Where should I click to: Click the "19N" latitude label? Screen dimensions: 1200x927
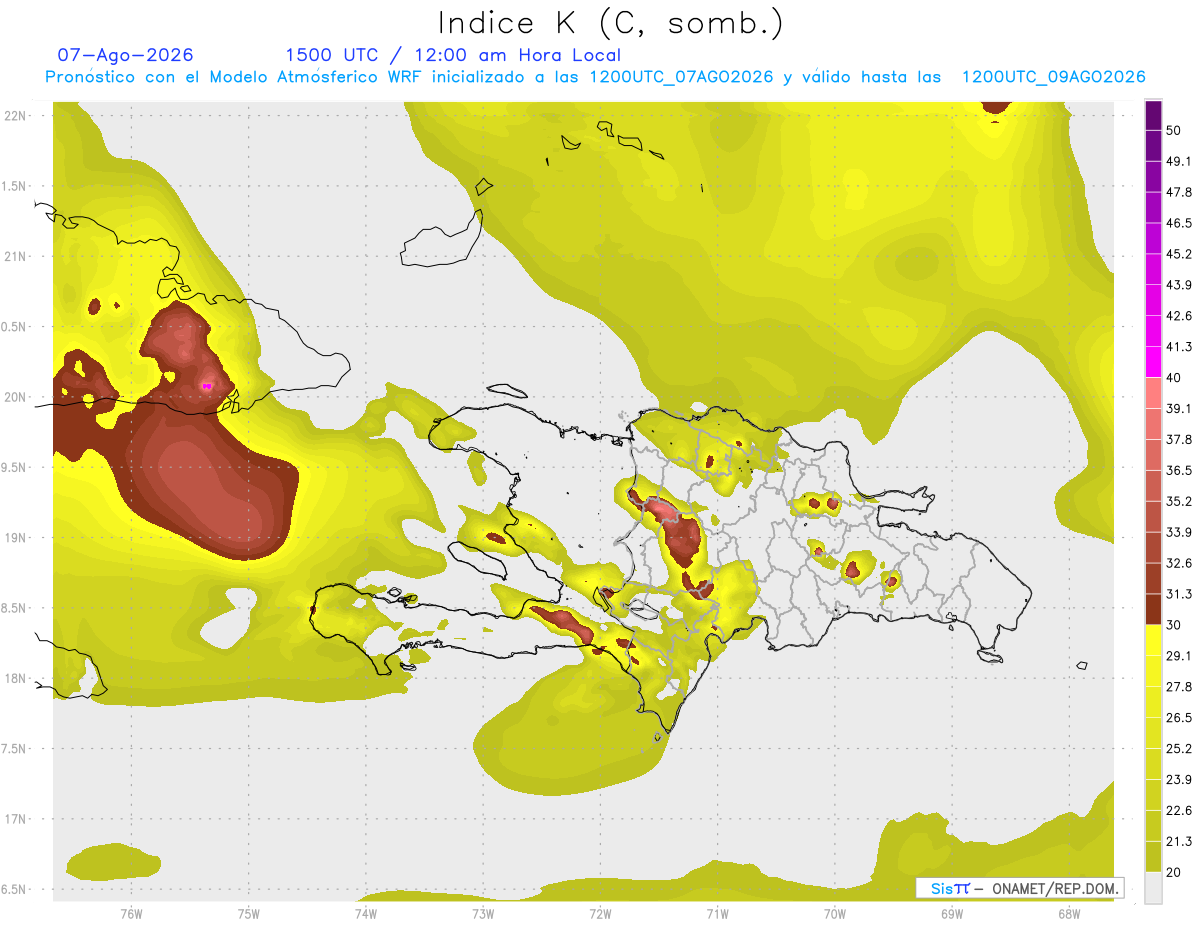(15, 538)
